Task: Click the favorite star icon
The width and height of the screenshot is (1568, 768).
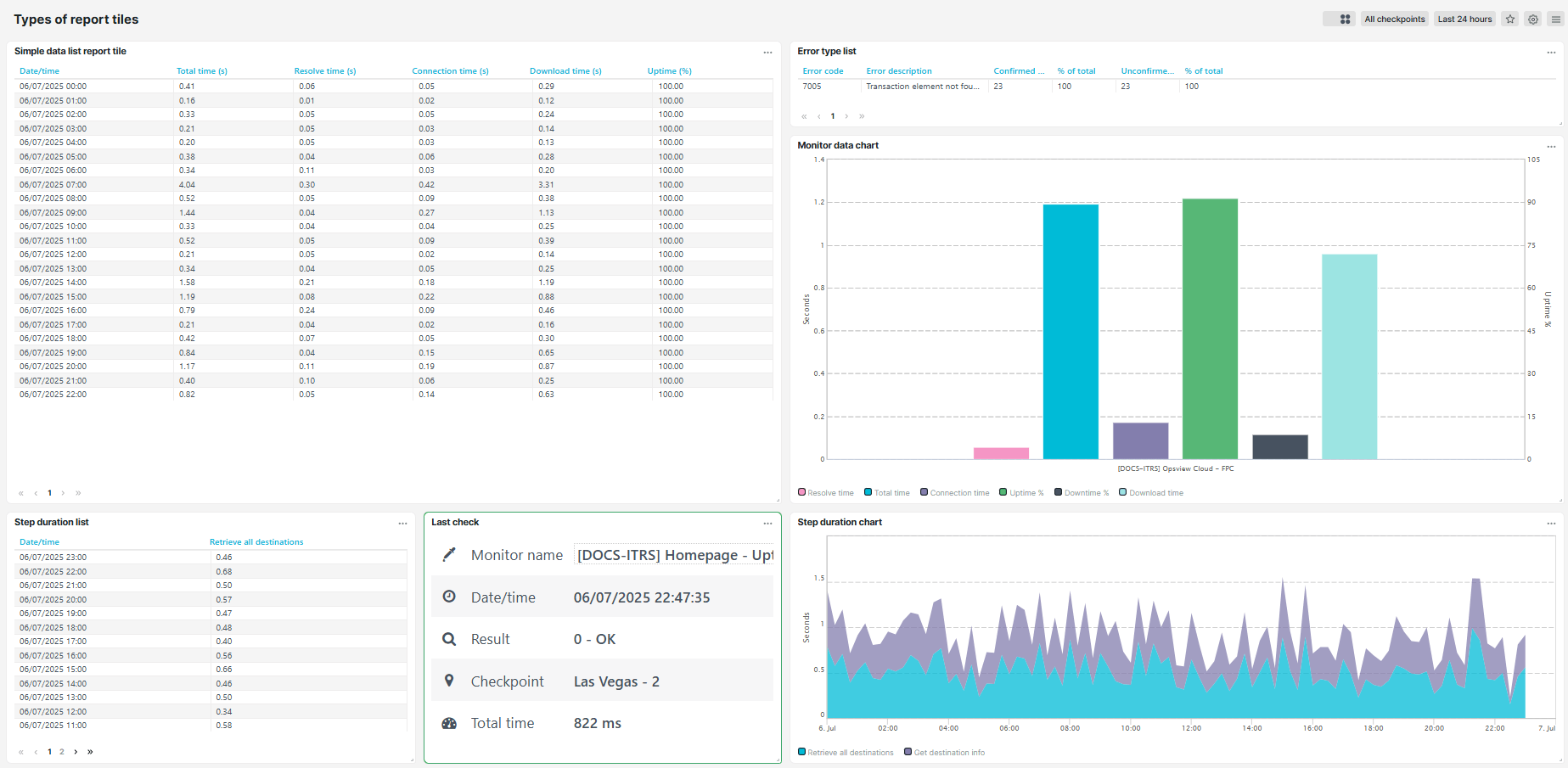Action: click(x=1510, y=19)
